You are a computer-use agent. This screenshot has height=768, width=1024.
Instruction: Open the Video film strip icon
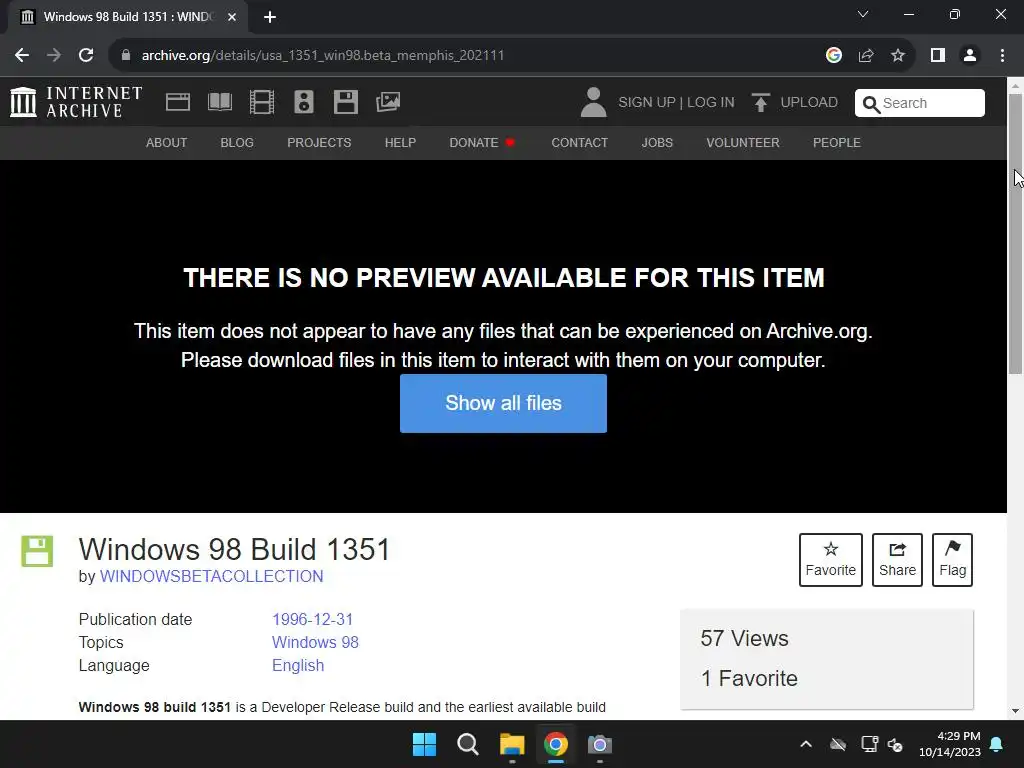262,103
